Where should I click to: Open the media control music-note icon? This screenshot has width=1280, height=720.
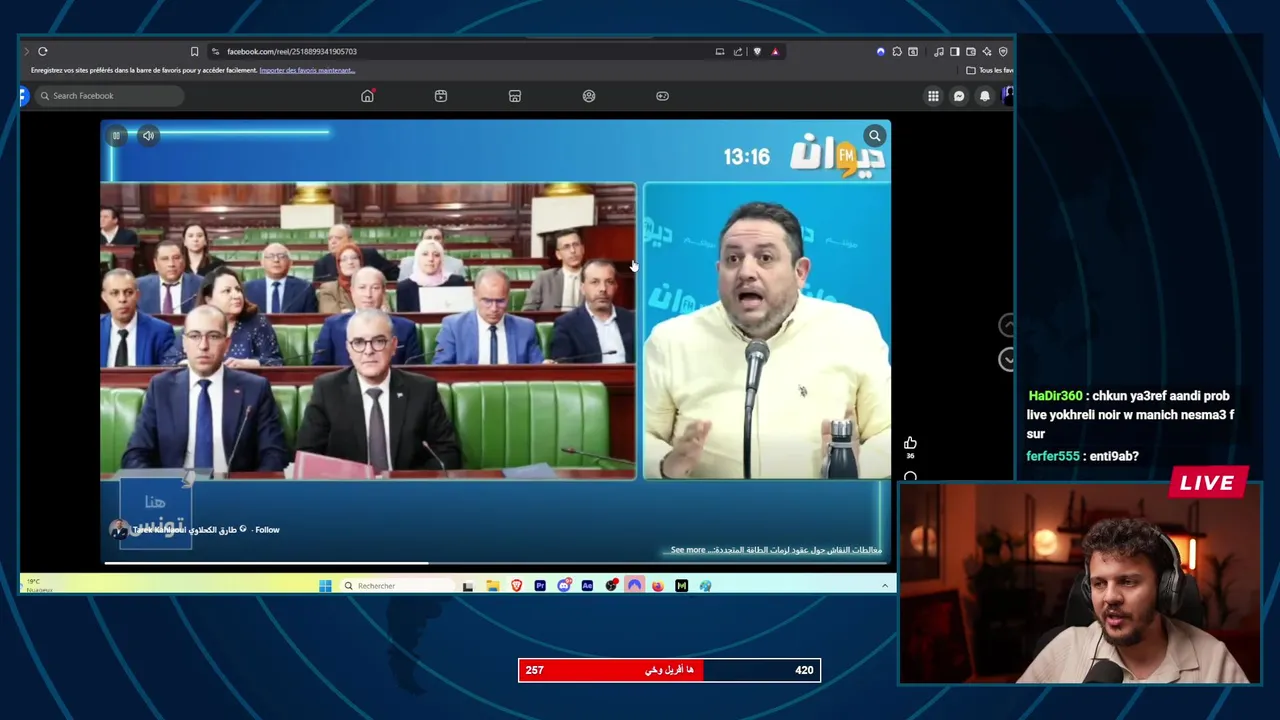pyautogui.click(x=939, y=51)
